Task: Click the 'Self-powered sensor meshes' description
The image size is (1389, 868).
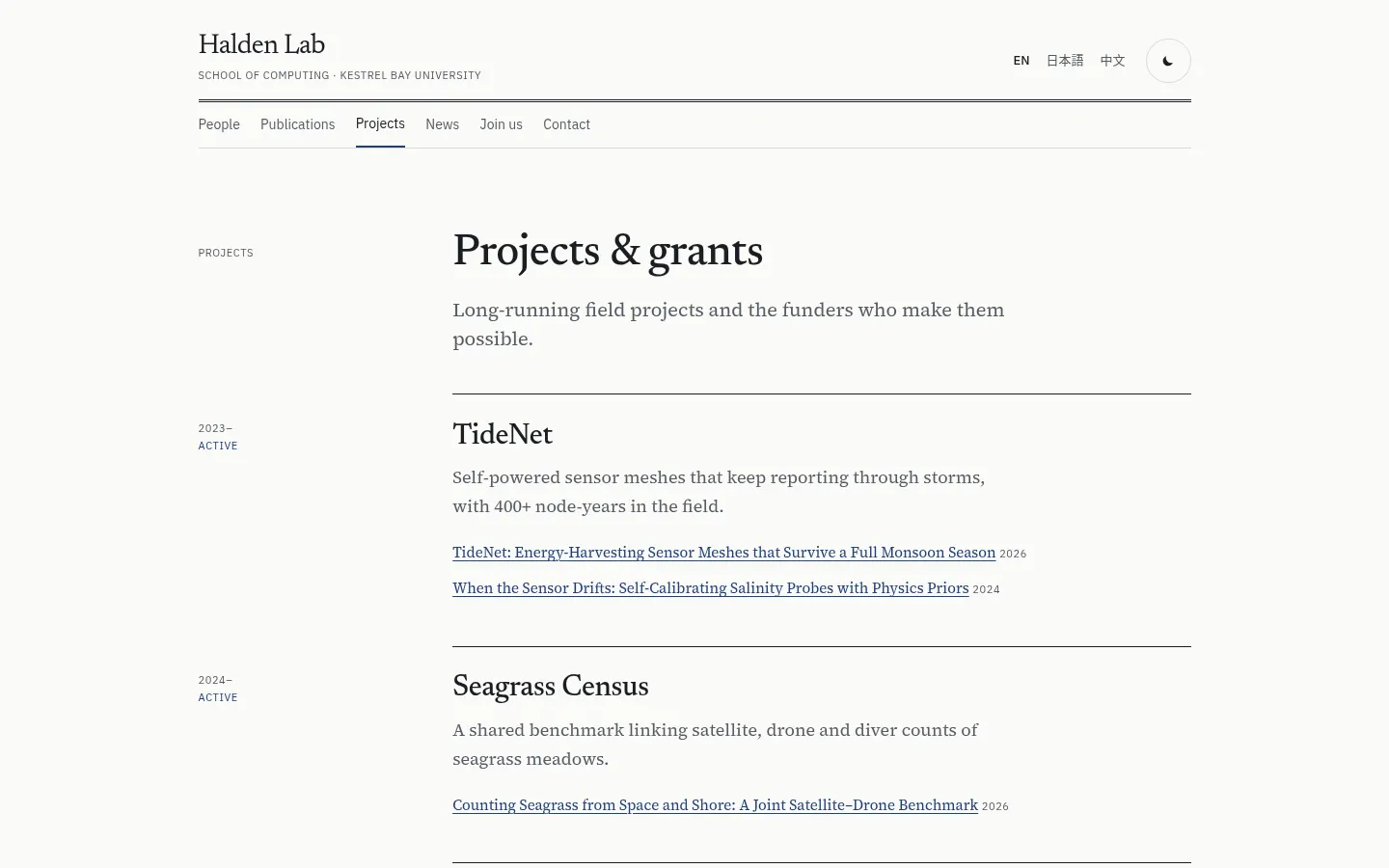Action: coord(719,492)
